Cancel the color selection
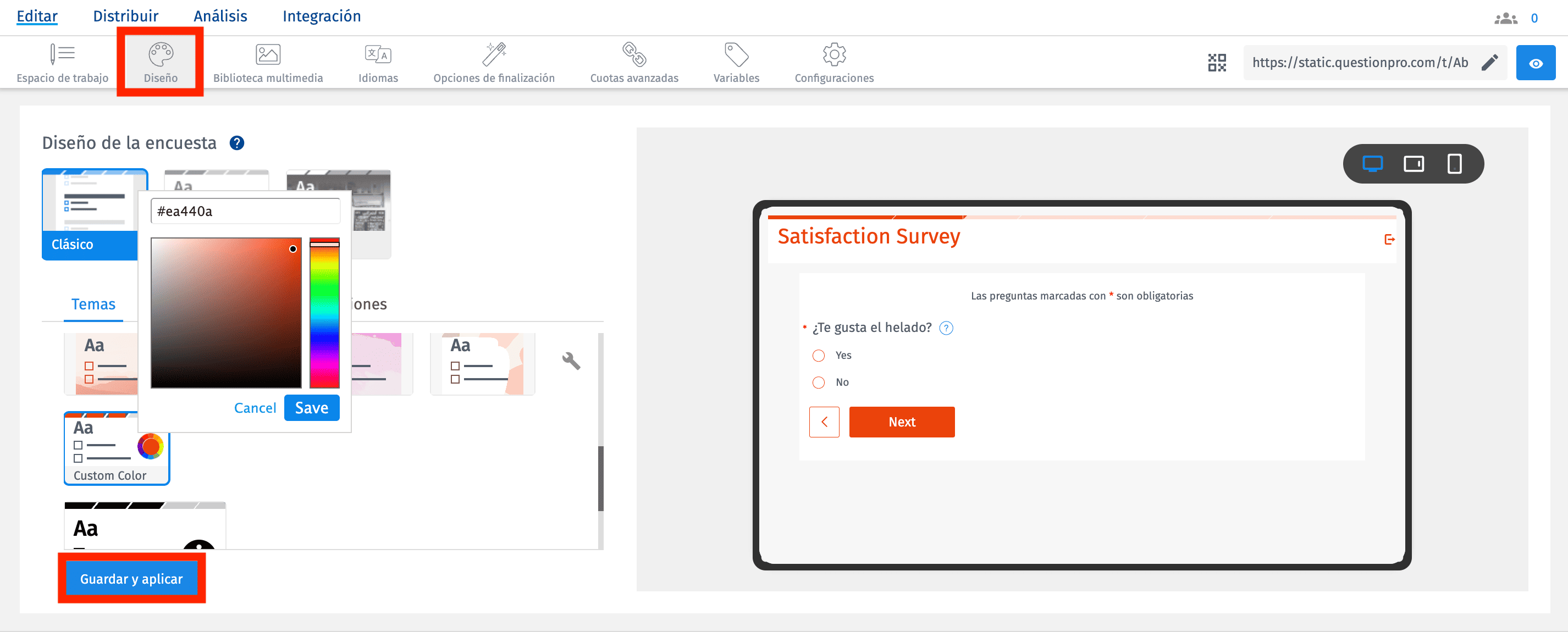 (x=255, y=408)
